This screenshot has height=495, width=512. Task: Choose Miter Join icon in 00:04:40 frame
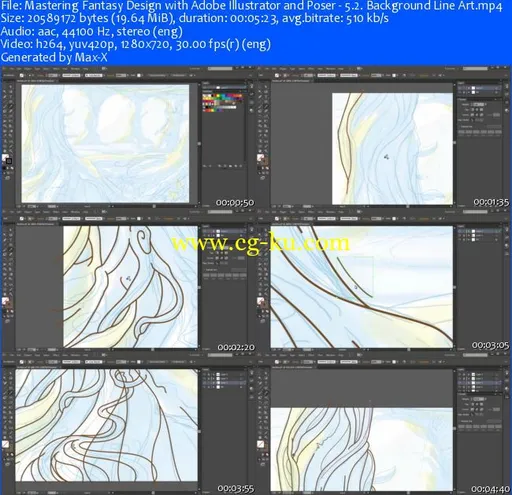pos(472,409)
